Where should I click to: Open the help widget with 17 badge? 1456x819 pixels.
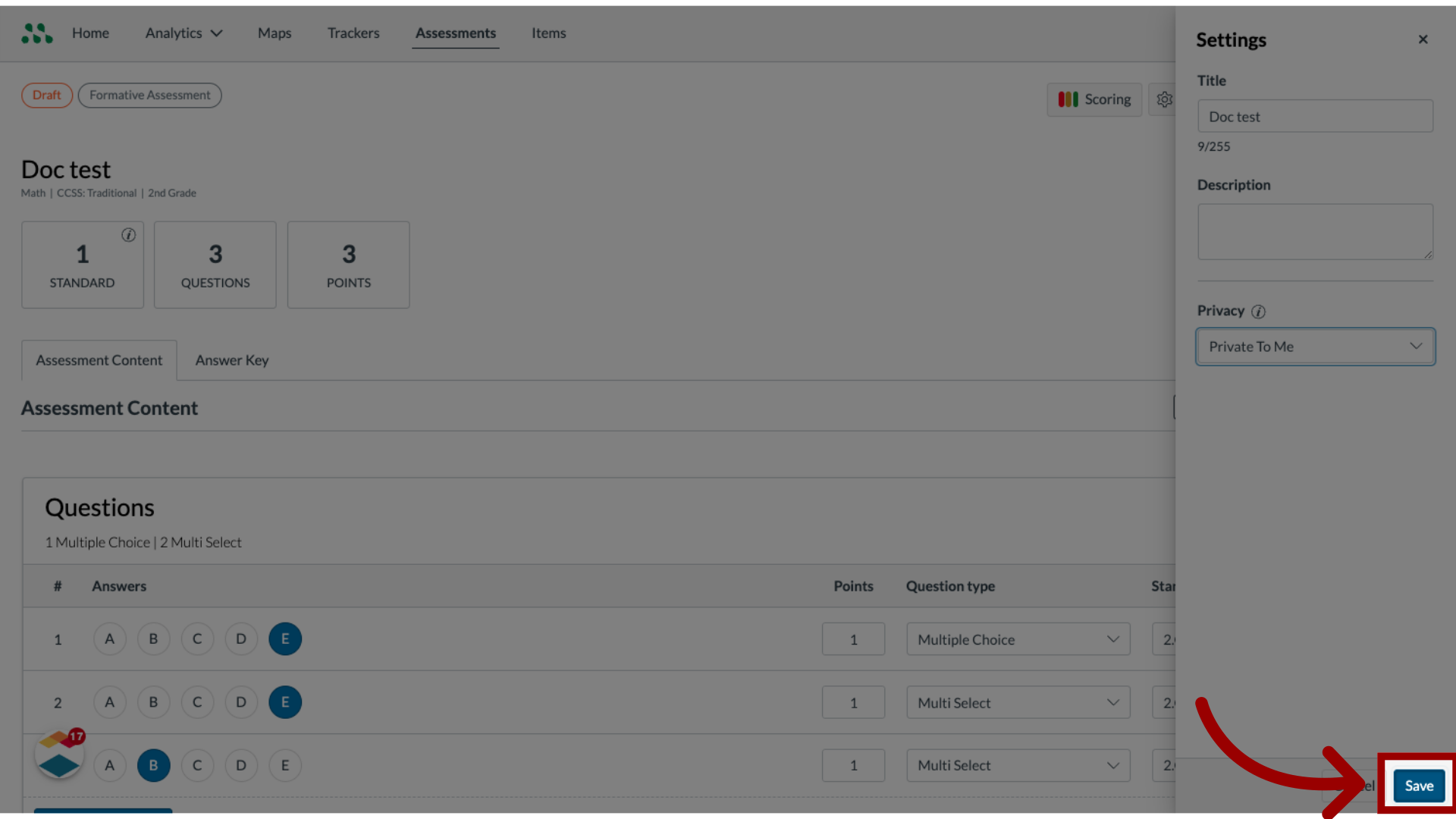coord(59,755)
